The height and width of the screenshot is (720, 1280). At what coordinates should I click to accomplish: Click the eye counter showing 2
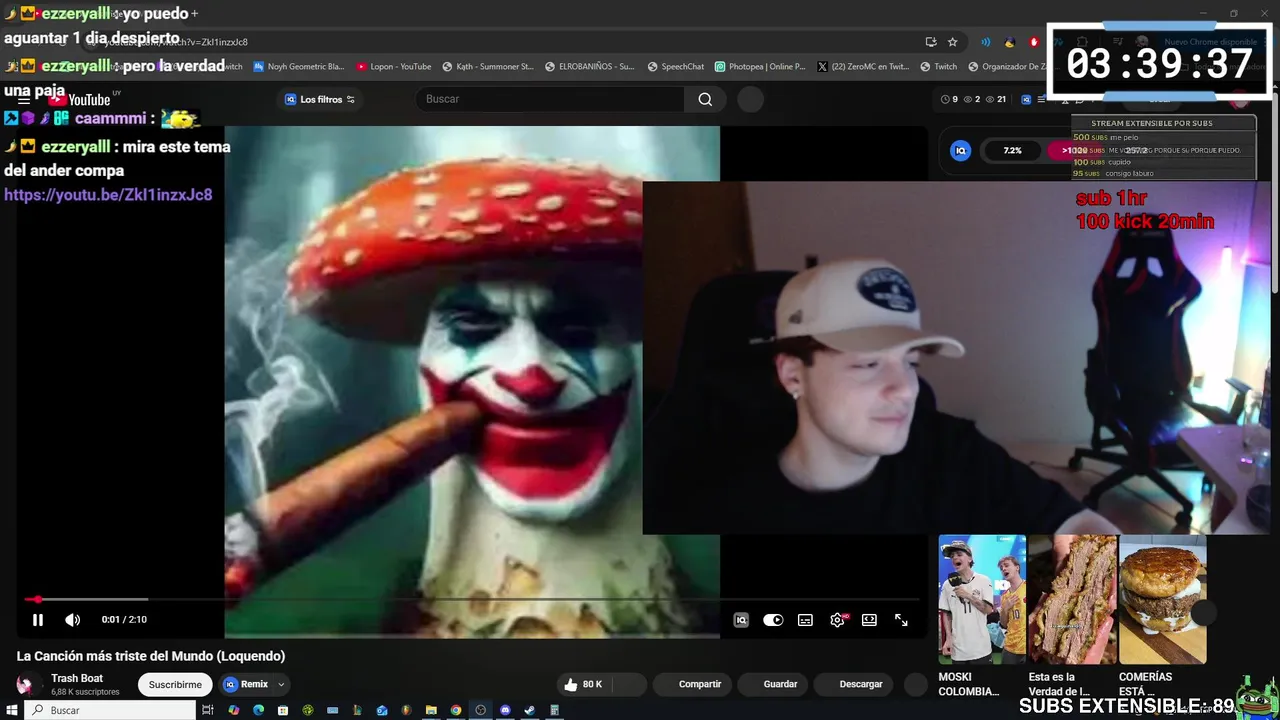pyautogui.click(x=972, y=99)
